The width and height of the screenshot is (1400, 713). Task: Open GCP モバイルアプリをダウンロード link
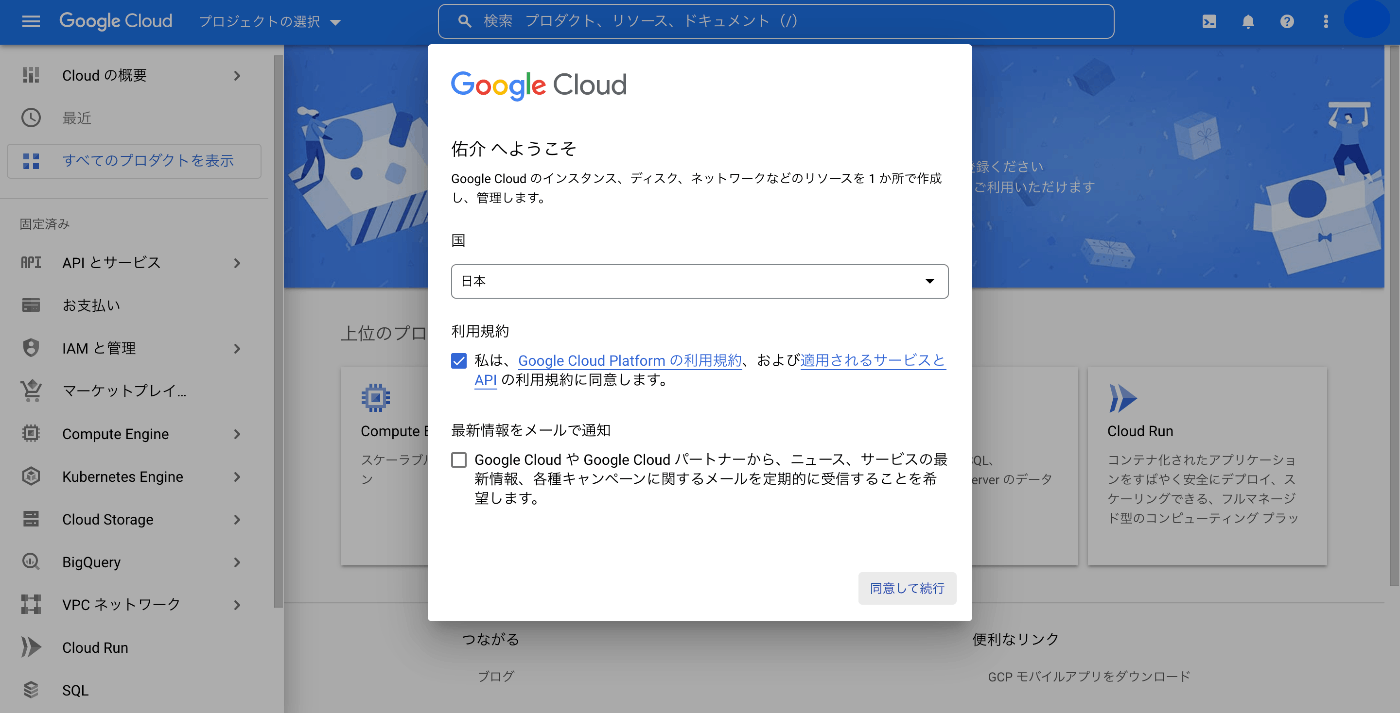pos(1089,676)
